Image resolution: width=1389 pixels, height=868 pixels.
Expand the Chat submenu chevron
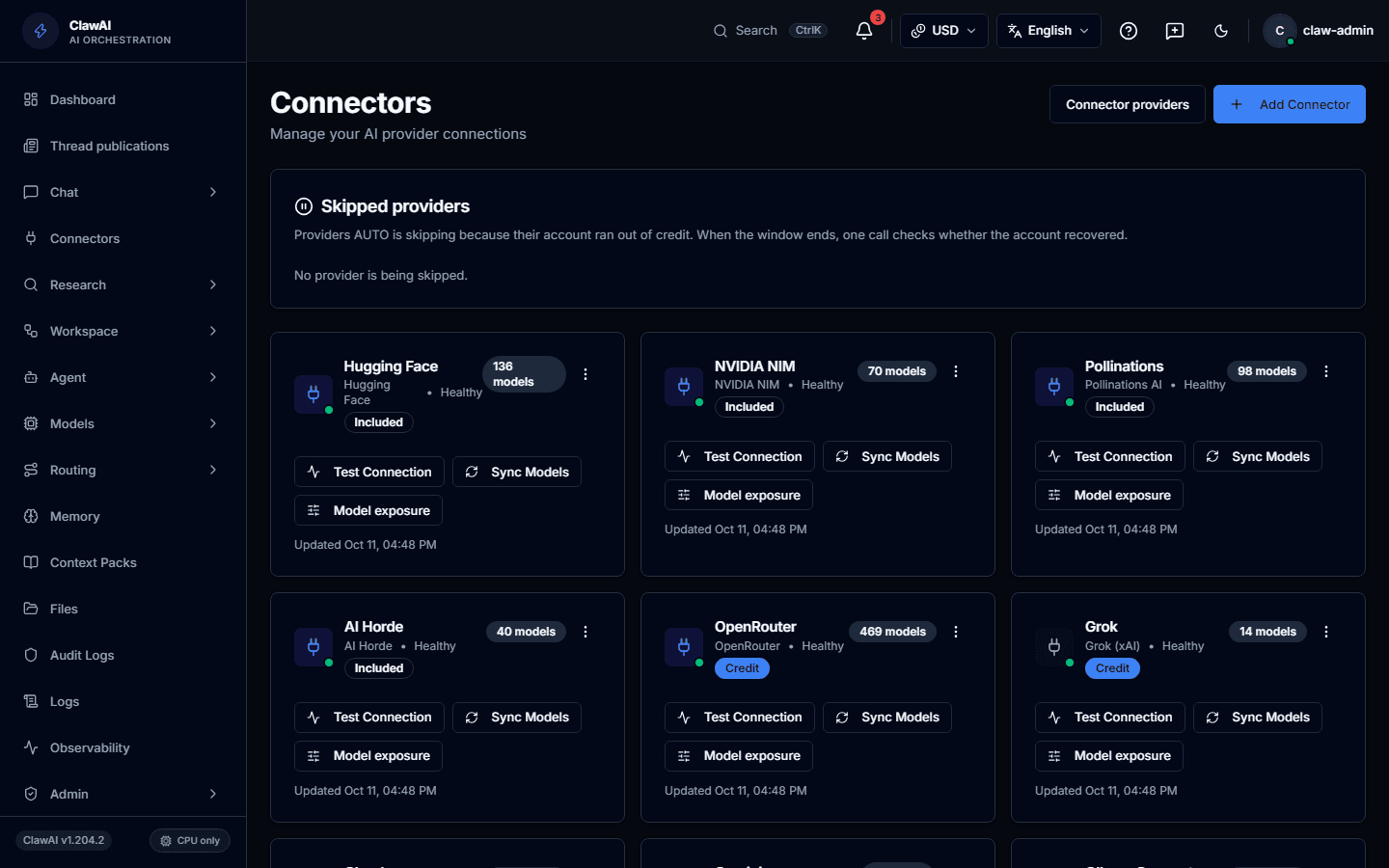213,192
